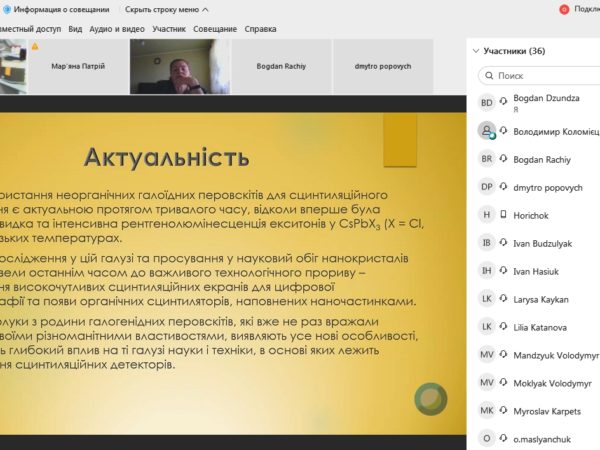600x450 pixels.
Task: Click Bogdan Dzundza's BD avatar
Action: [x=486, y=103]
